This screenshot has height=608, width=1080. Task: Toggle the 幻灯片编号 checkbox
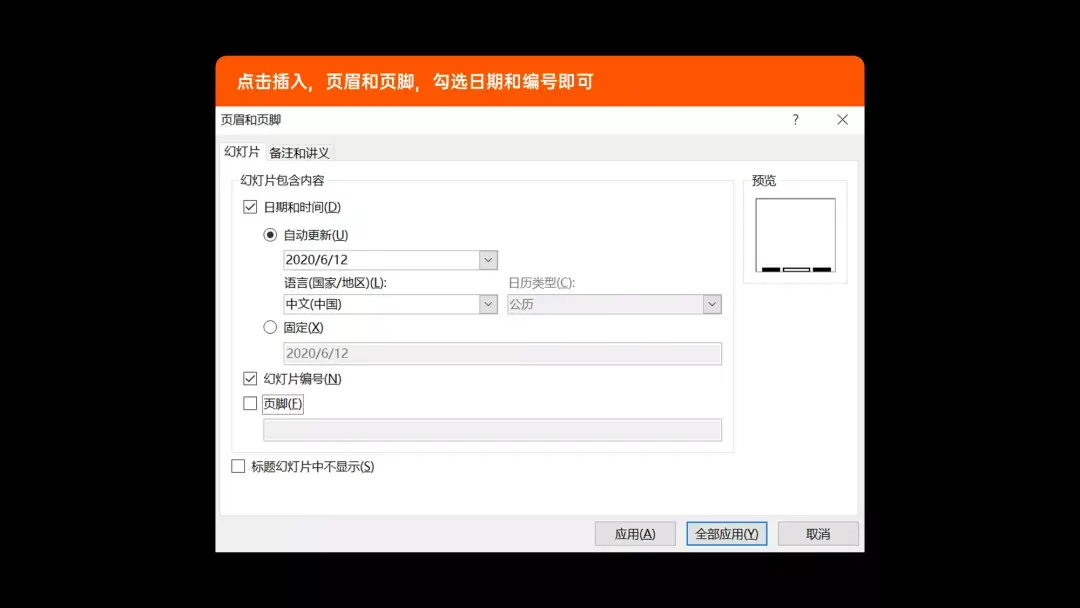pyautogui.click(x=250, y=379)
